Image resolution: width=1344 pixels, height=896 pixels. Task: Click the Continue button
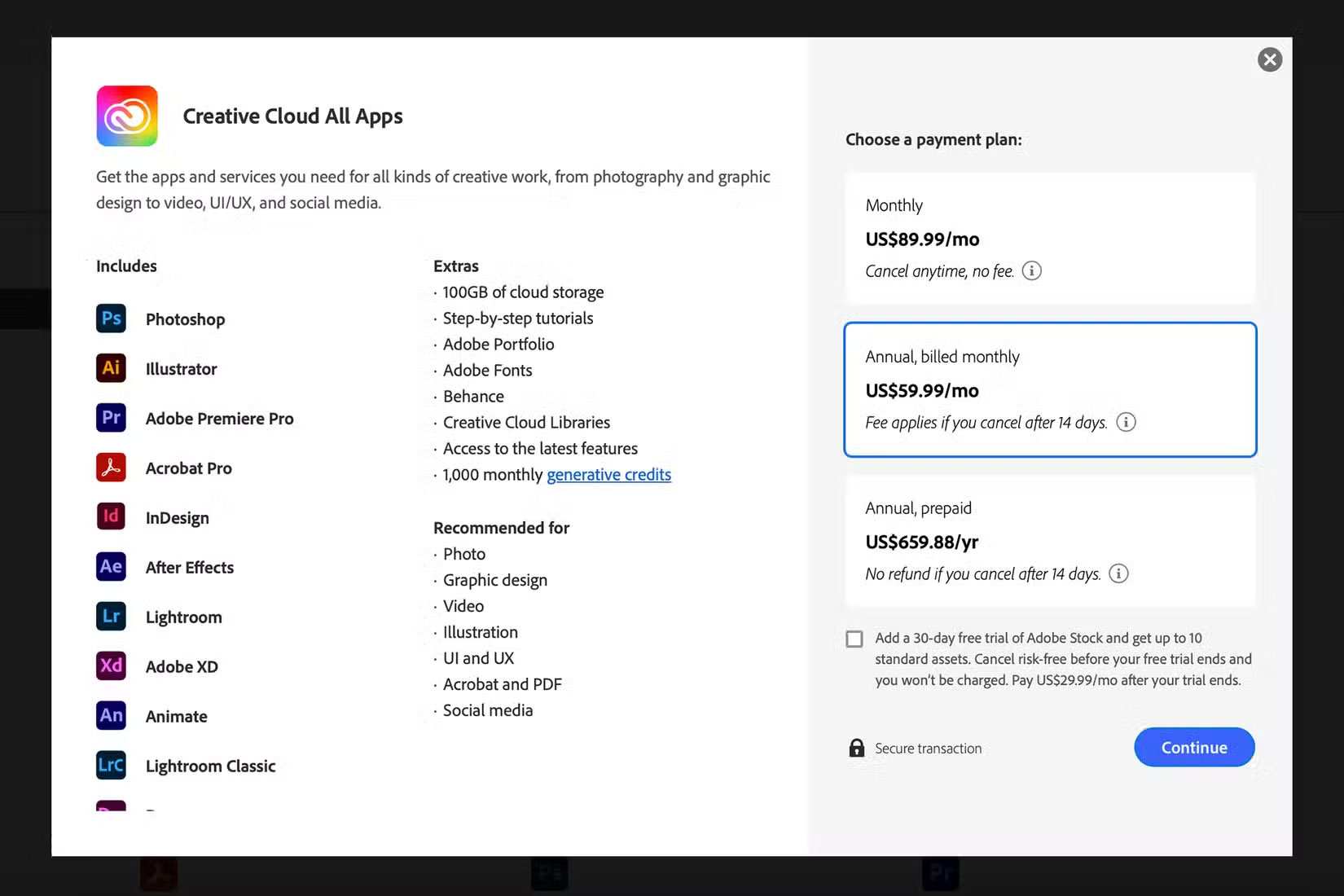click(1193, 747)
